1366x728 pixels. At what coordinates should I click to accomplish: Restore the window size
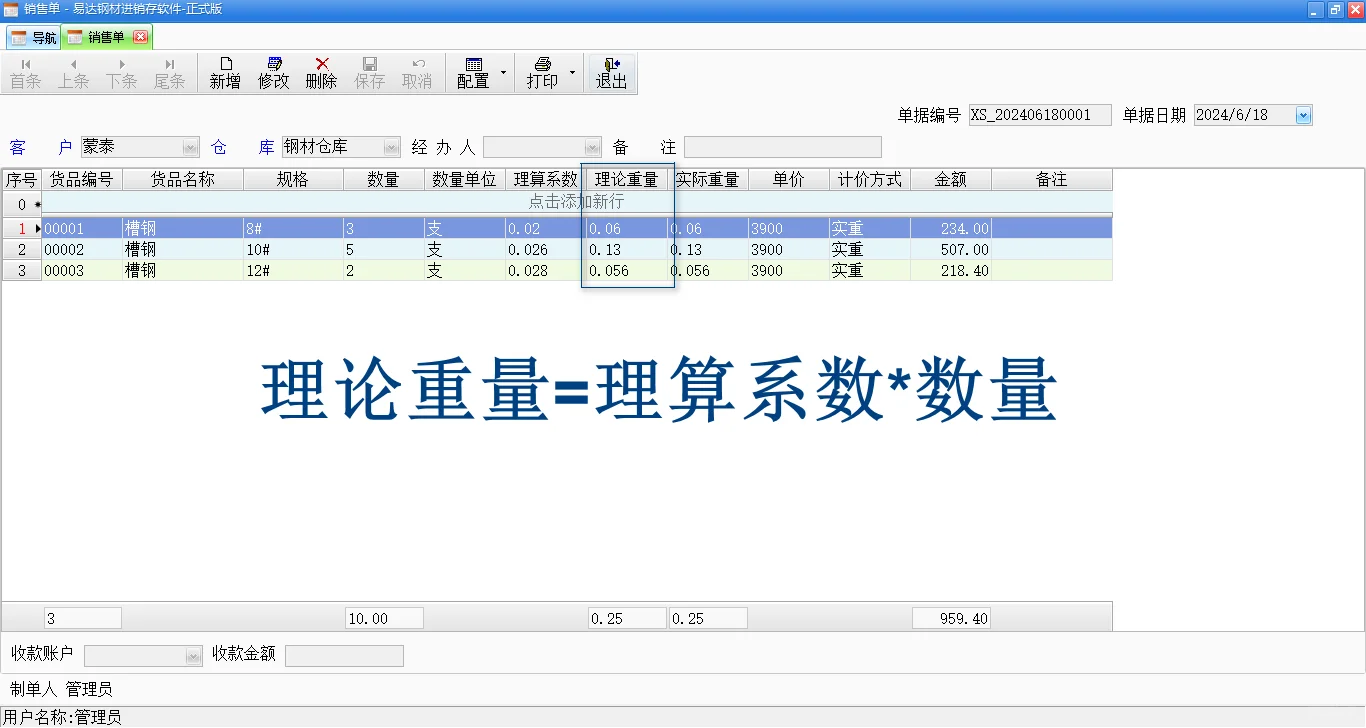[1335, 9]
